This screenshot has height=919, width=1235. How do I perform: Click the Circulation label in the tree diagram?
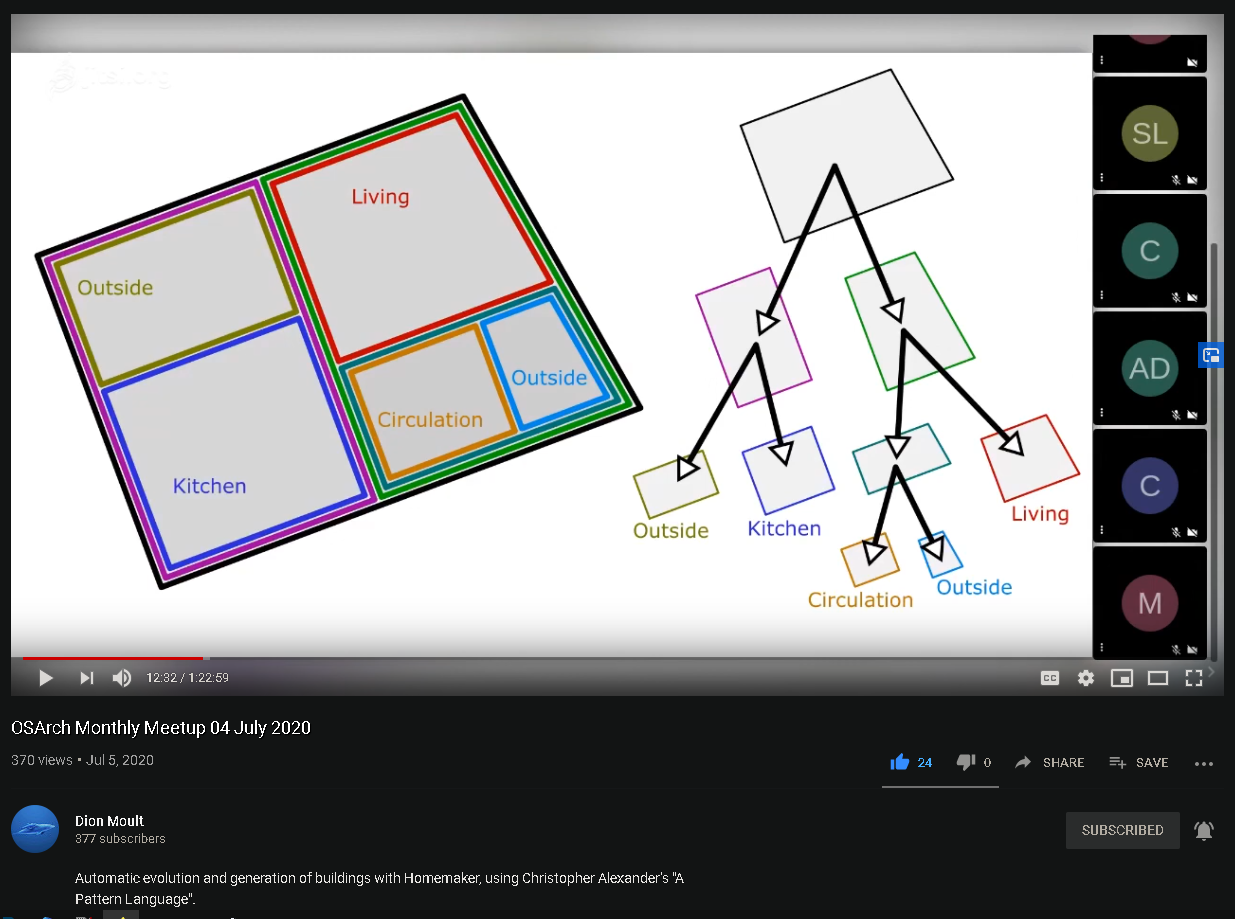[x=861, y=600]
